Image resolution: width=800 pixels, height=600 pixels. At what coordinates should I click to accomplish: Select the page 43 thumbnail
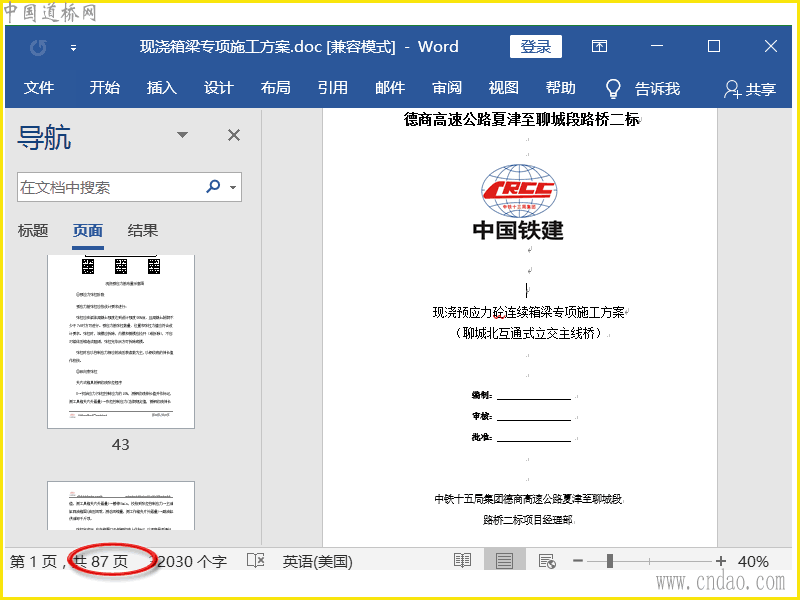click(x=121, y=341)
